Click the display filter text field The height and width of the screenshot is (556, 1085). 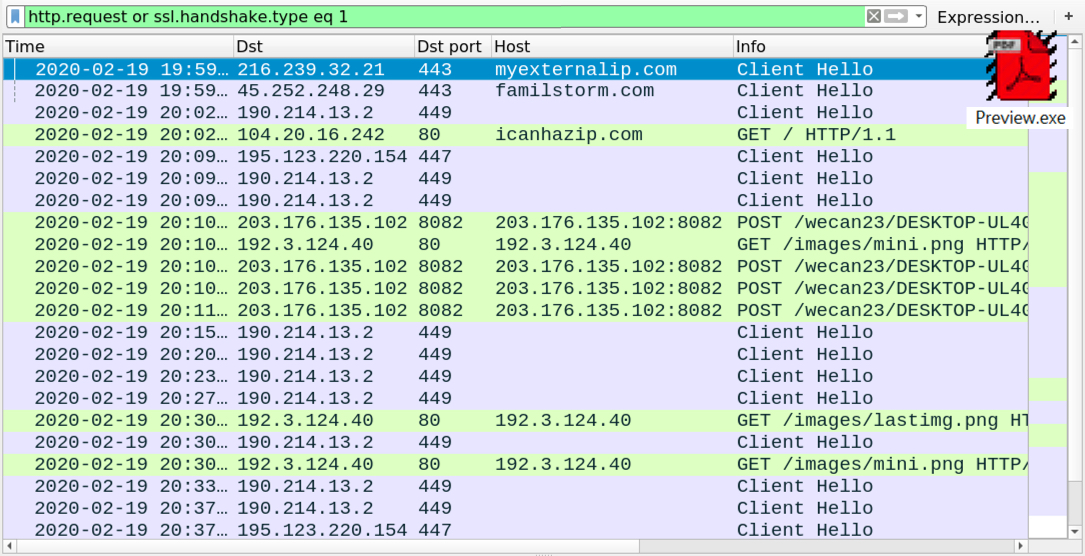(445, 17)
